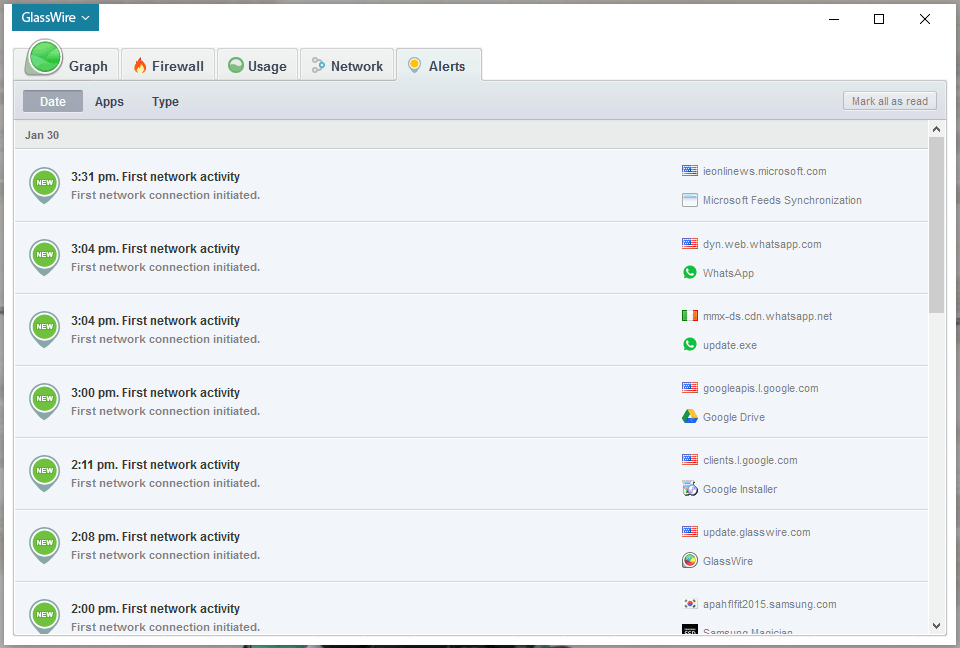Click NEW alert pin for 2:08 pm
The width and height of the screenshot is (960, 648).
click(x=45, y=544)
